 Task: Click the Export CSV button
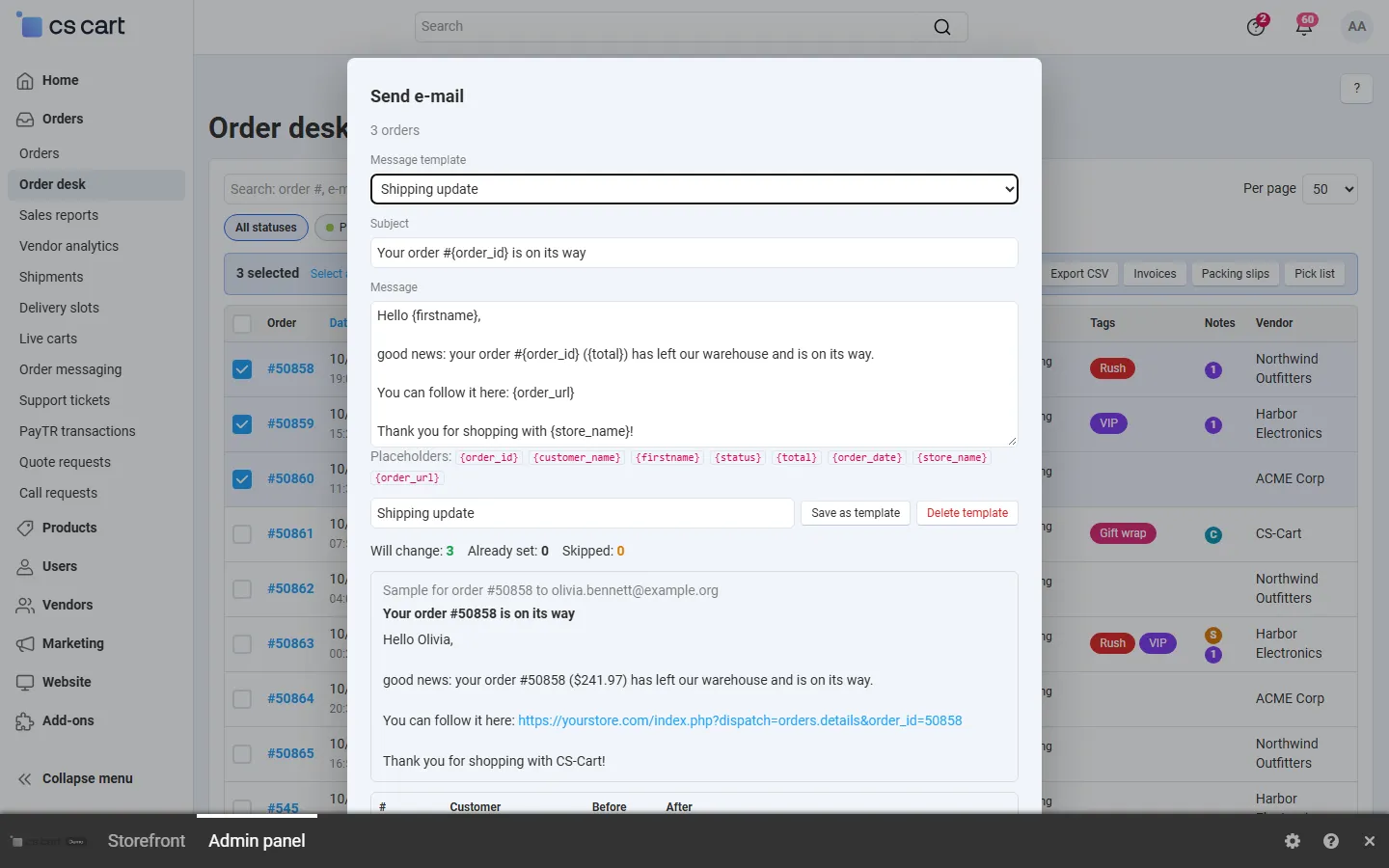1079,274
